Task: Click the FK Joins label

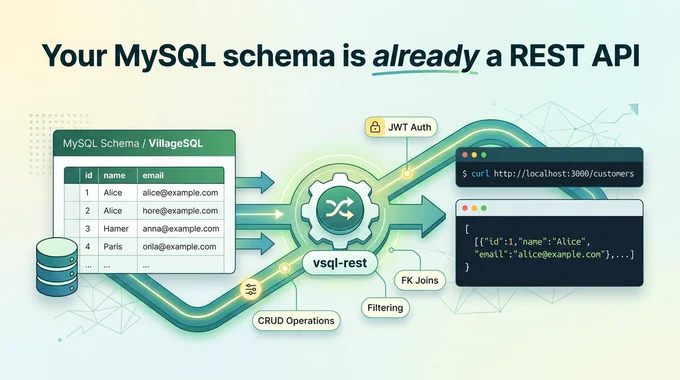Action: click(420, 281)
